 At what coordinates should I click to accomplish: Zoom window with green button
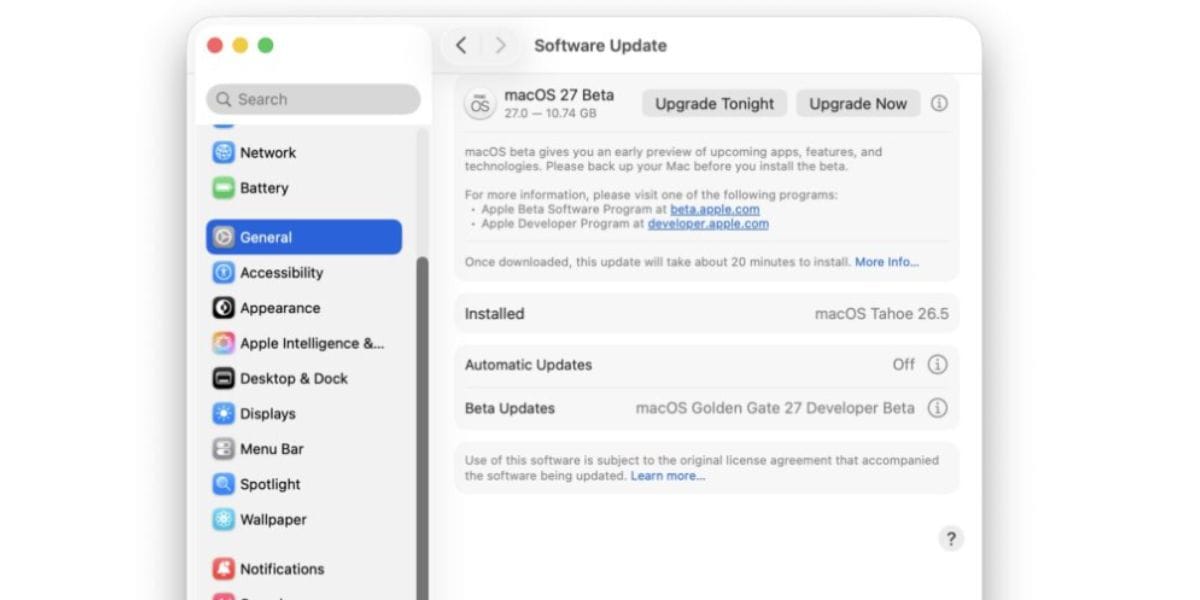point(266,45)
